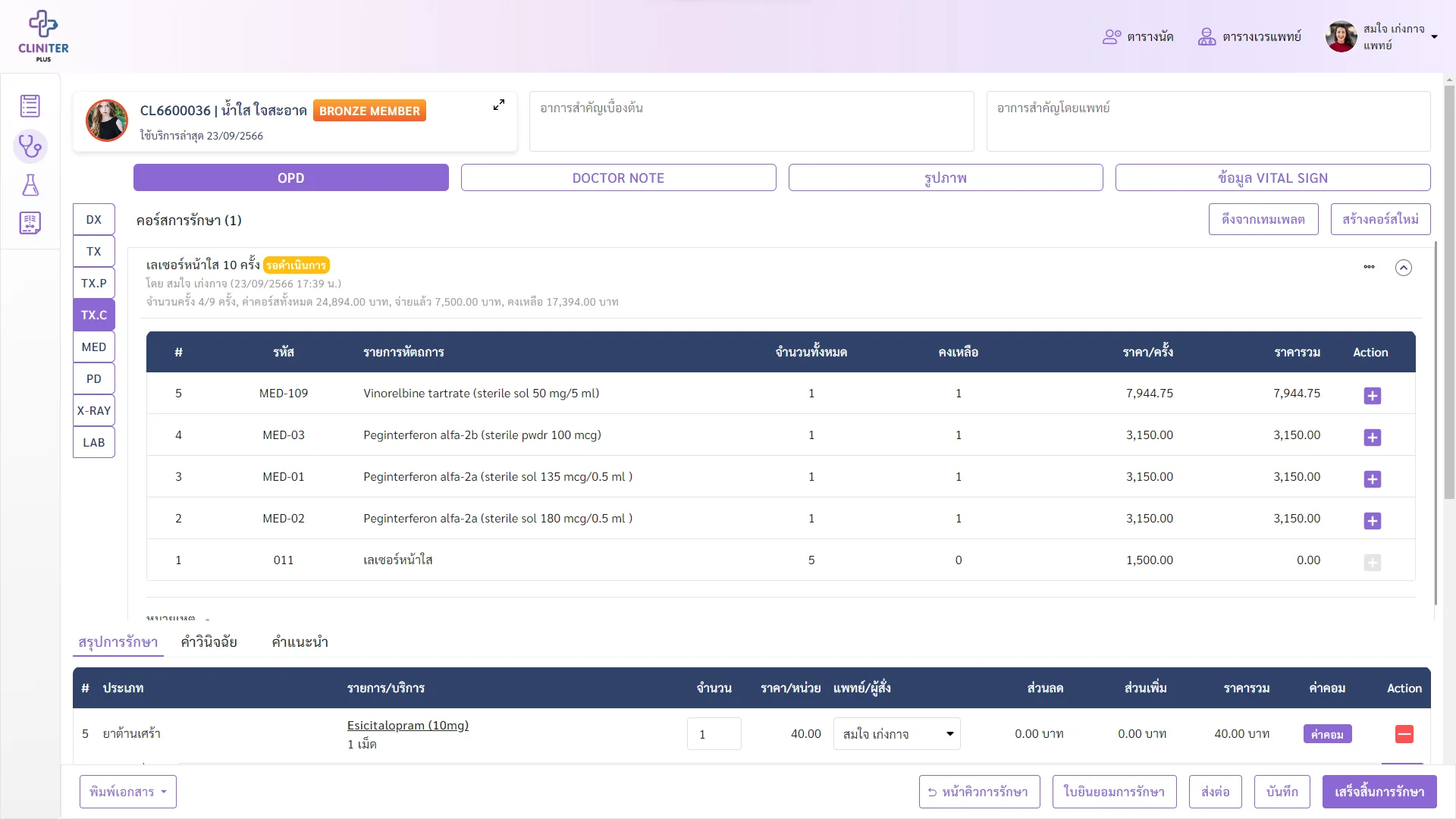Collapse the เลเซอร์หน้าใส course section
Viewport: 1456px width, 819px height.
click(x=1404, y=268)
